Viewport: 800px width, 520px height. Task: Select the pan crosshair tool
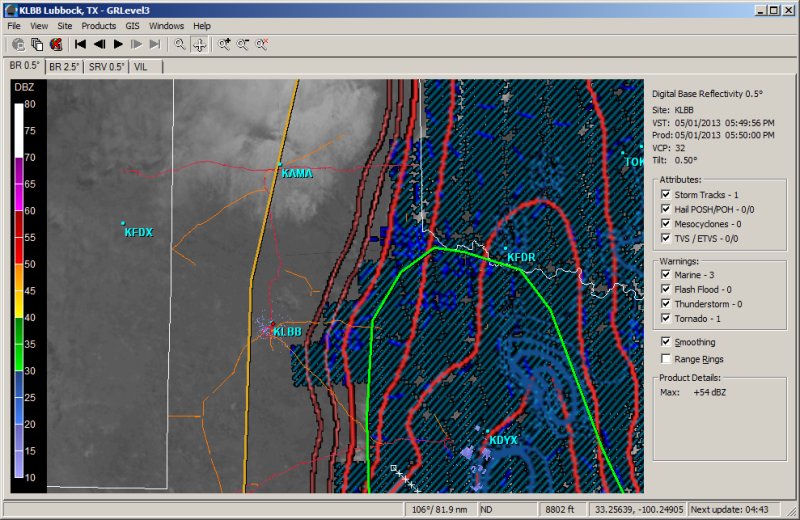pyautogui.click(x=199, y=44)
